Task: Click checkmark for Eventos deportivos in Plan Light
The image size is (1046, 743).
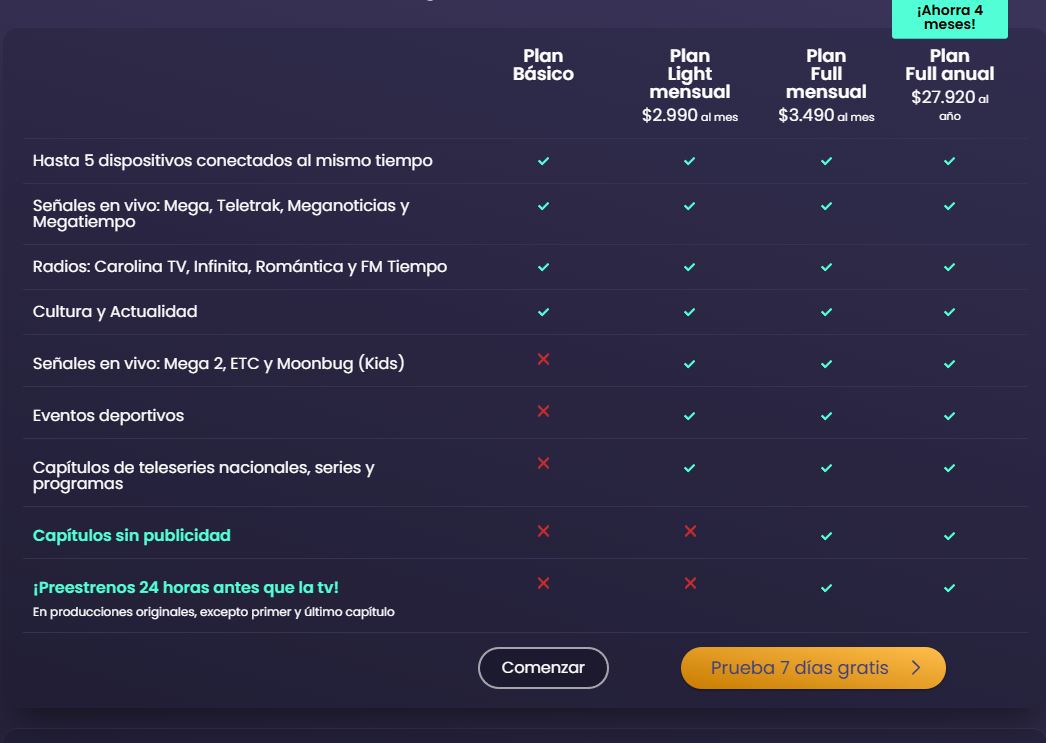Action: point(689,416)
